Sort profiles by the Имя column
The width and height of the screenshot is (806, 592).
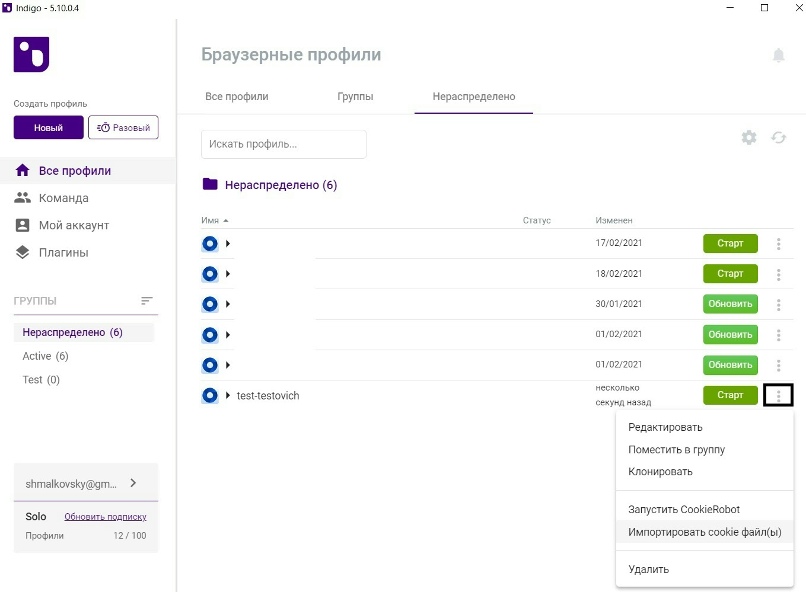point(210,220)
